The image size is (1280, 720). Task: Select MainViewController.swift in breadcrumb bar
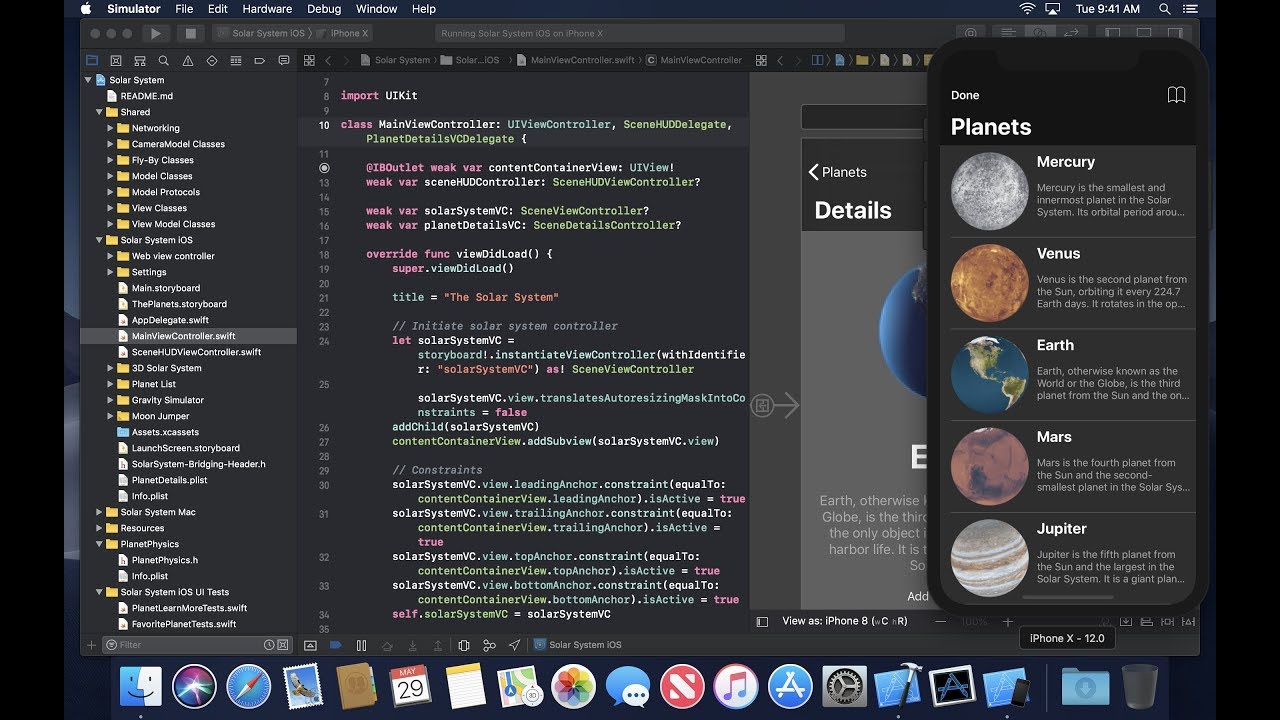pos(577,60)
